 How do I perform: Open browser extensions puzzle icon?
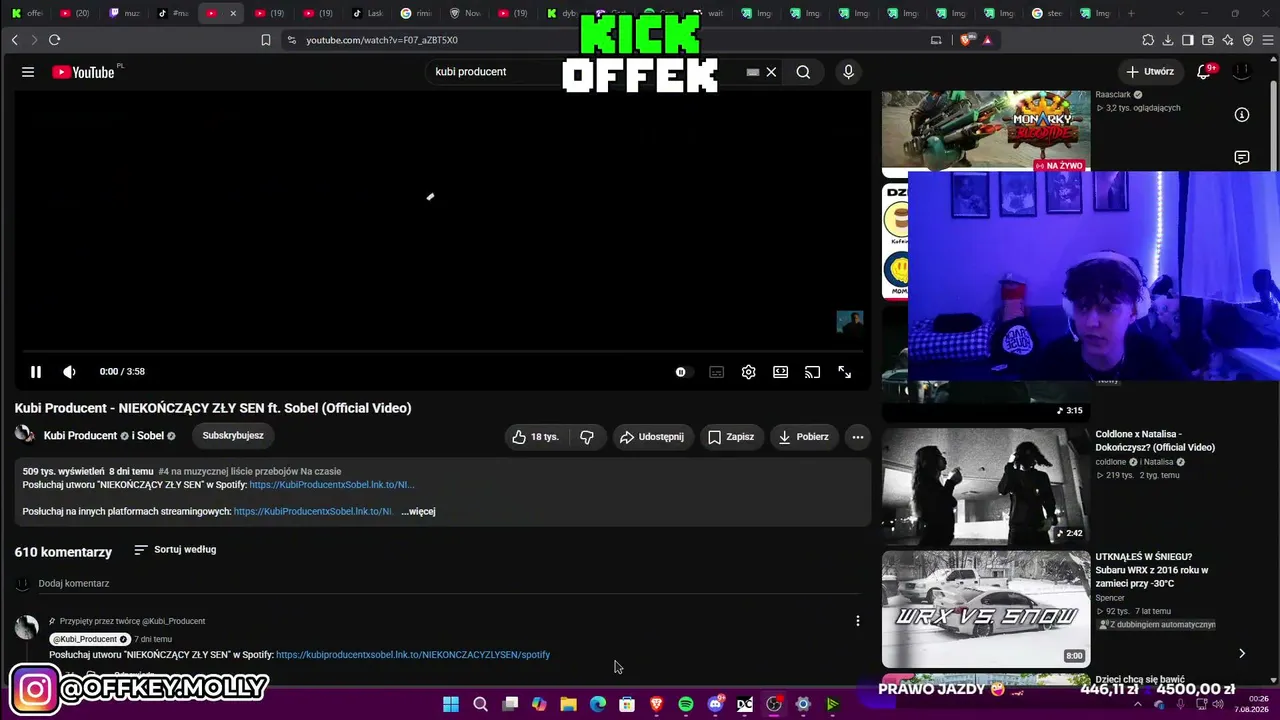coord(1148,40)
